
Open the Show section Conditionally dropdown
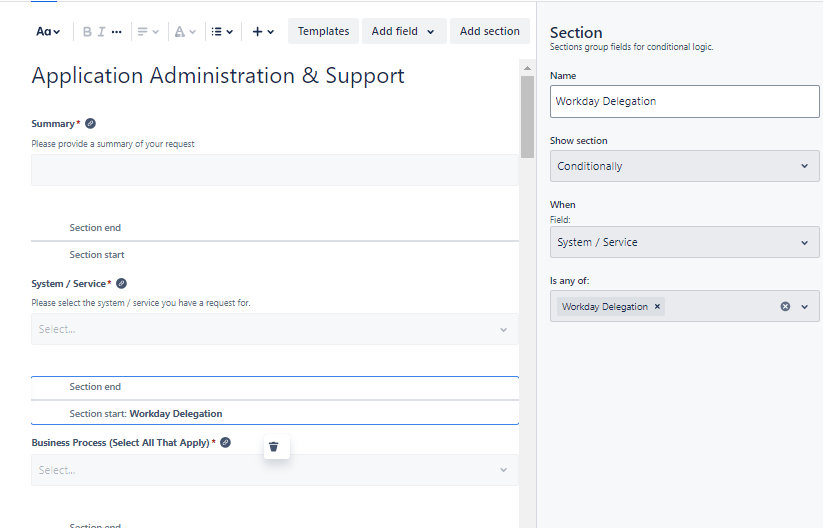coord(684,166)
